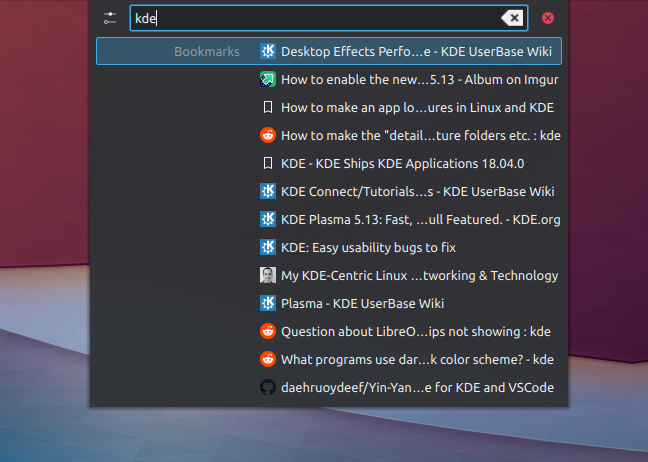Clear the search text with the backspace icon

coord(511,18)
